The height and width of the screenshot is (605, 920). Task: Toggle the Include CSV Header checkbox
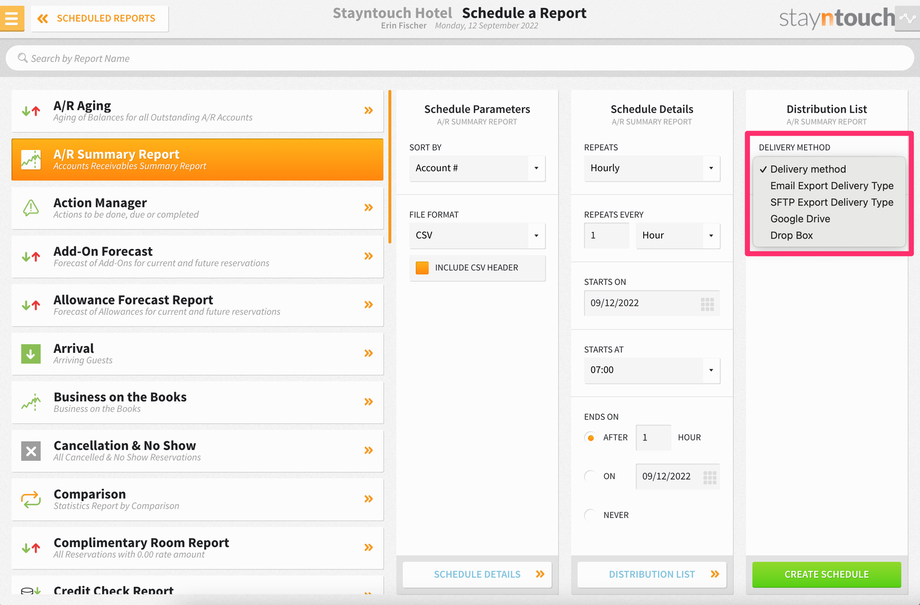(422, 268)
